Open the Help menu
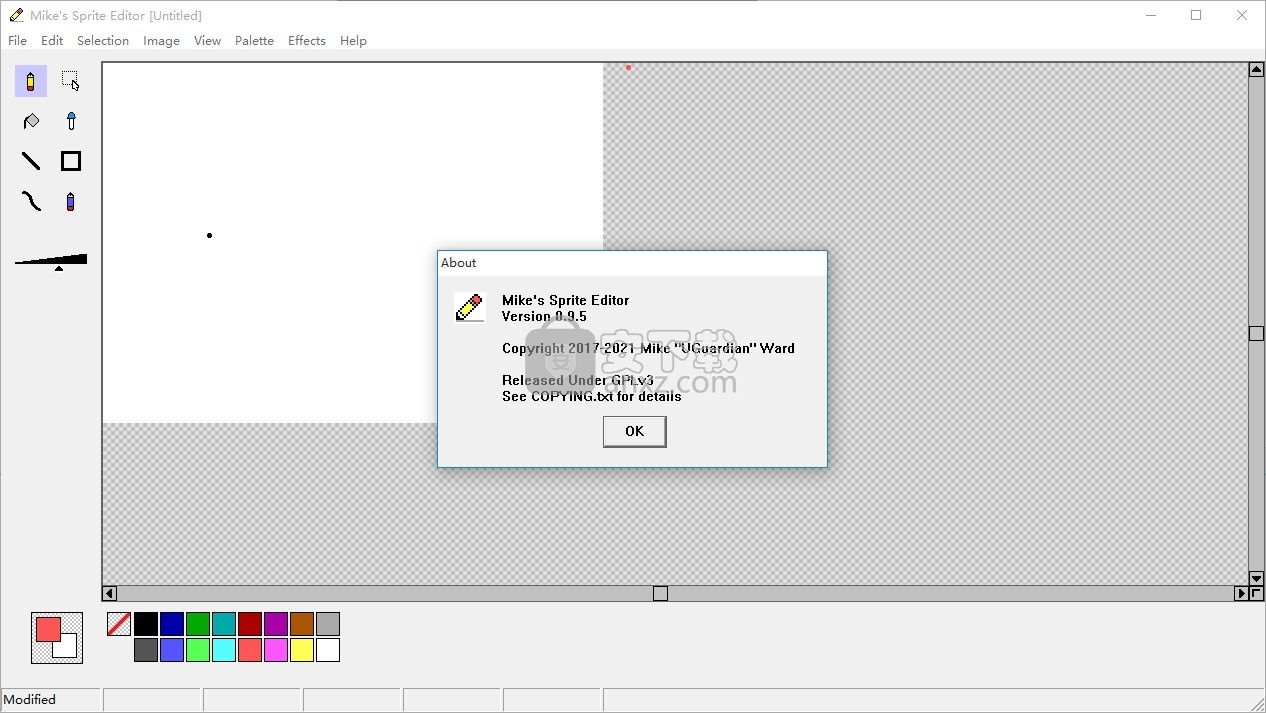 pos(353,41)
